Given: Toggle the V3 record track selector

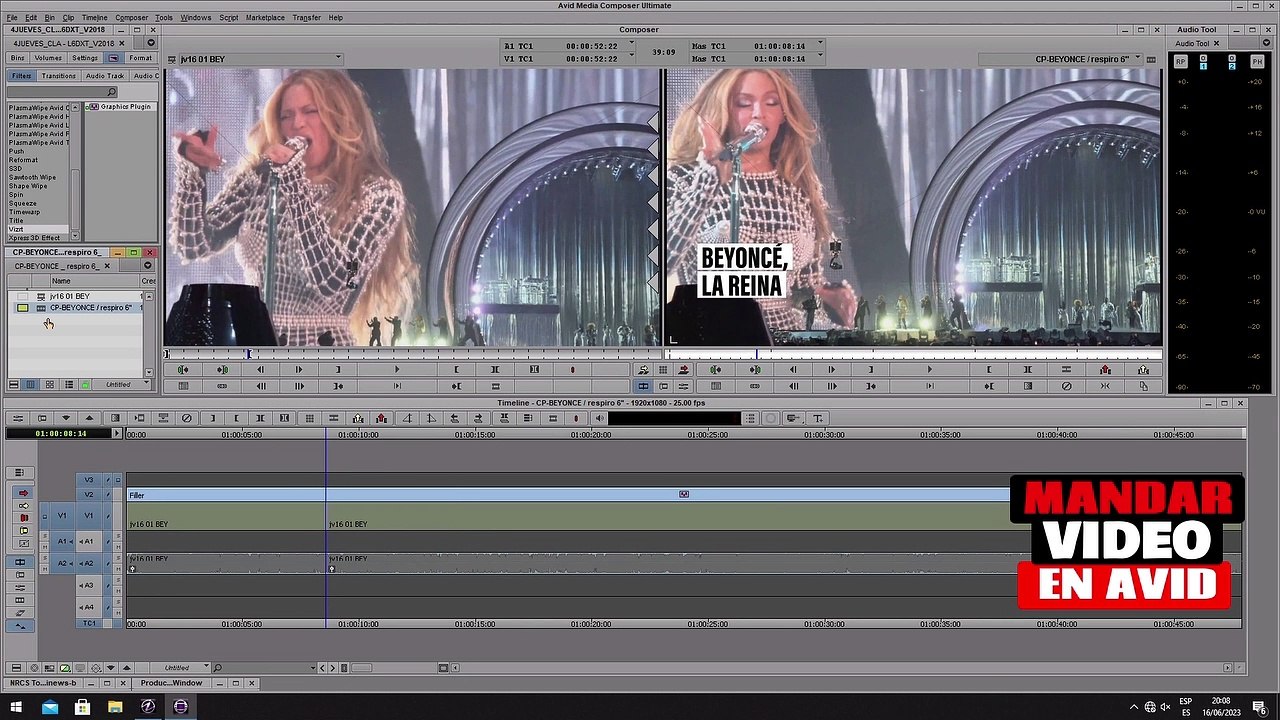Looking at the screenshot, I should pyautogui.click(x=89, y=481).
